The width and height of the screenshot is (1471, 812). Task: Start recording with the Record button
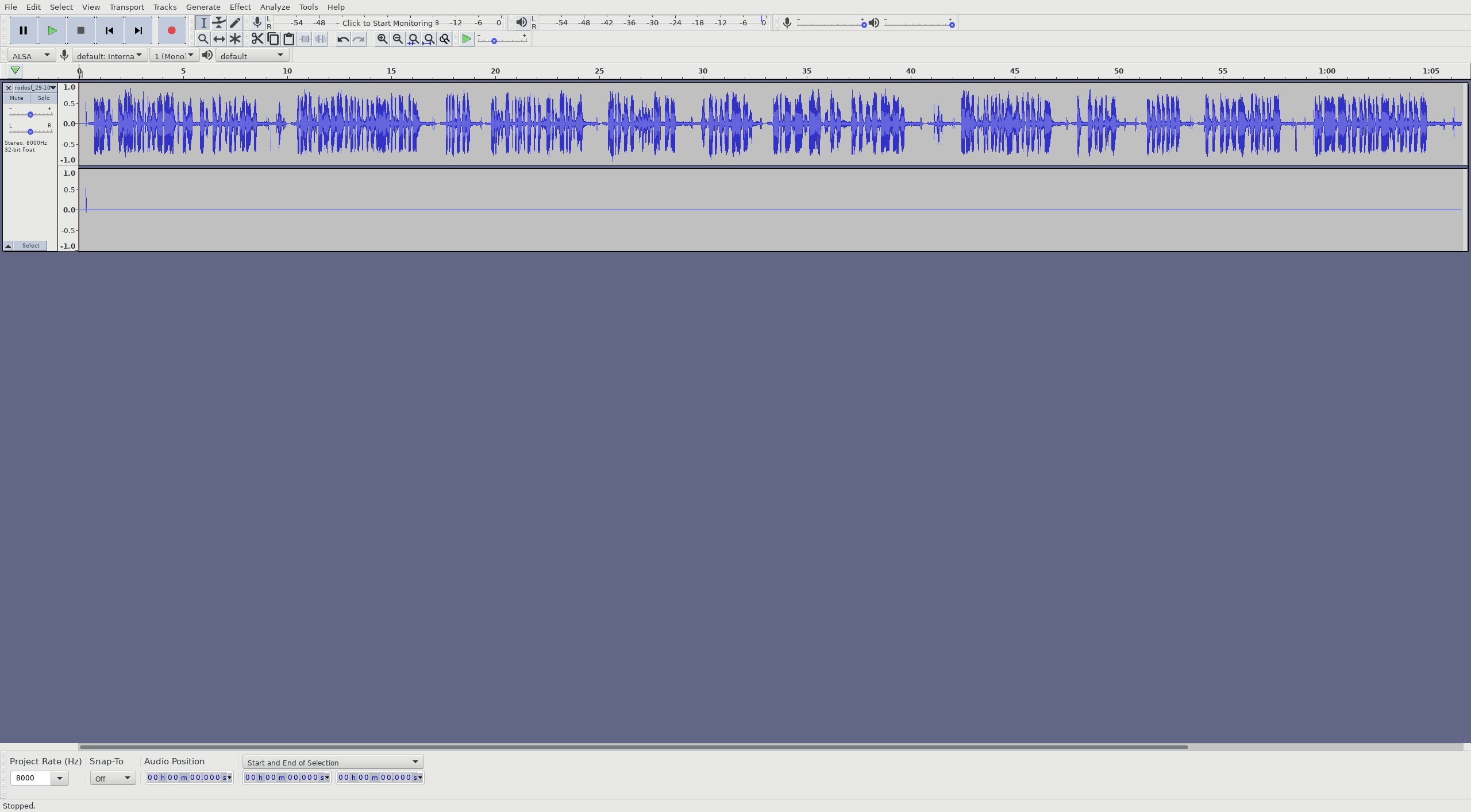[x=171, y=30]
